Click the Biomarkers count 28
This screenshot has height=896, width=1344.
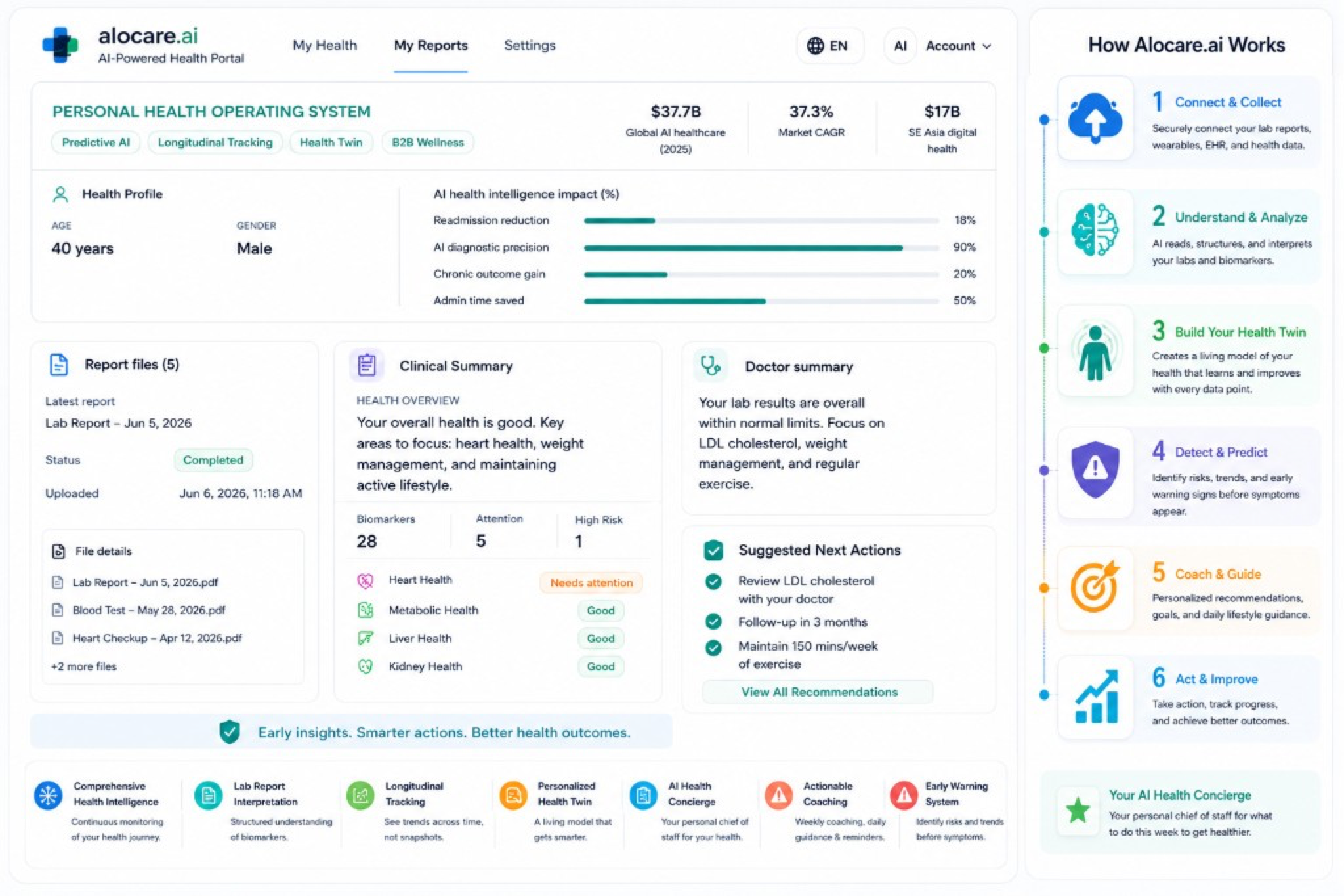click(366, 541)
